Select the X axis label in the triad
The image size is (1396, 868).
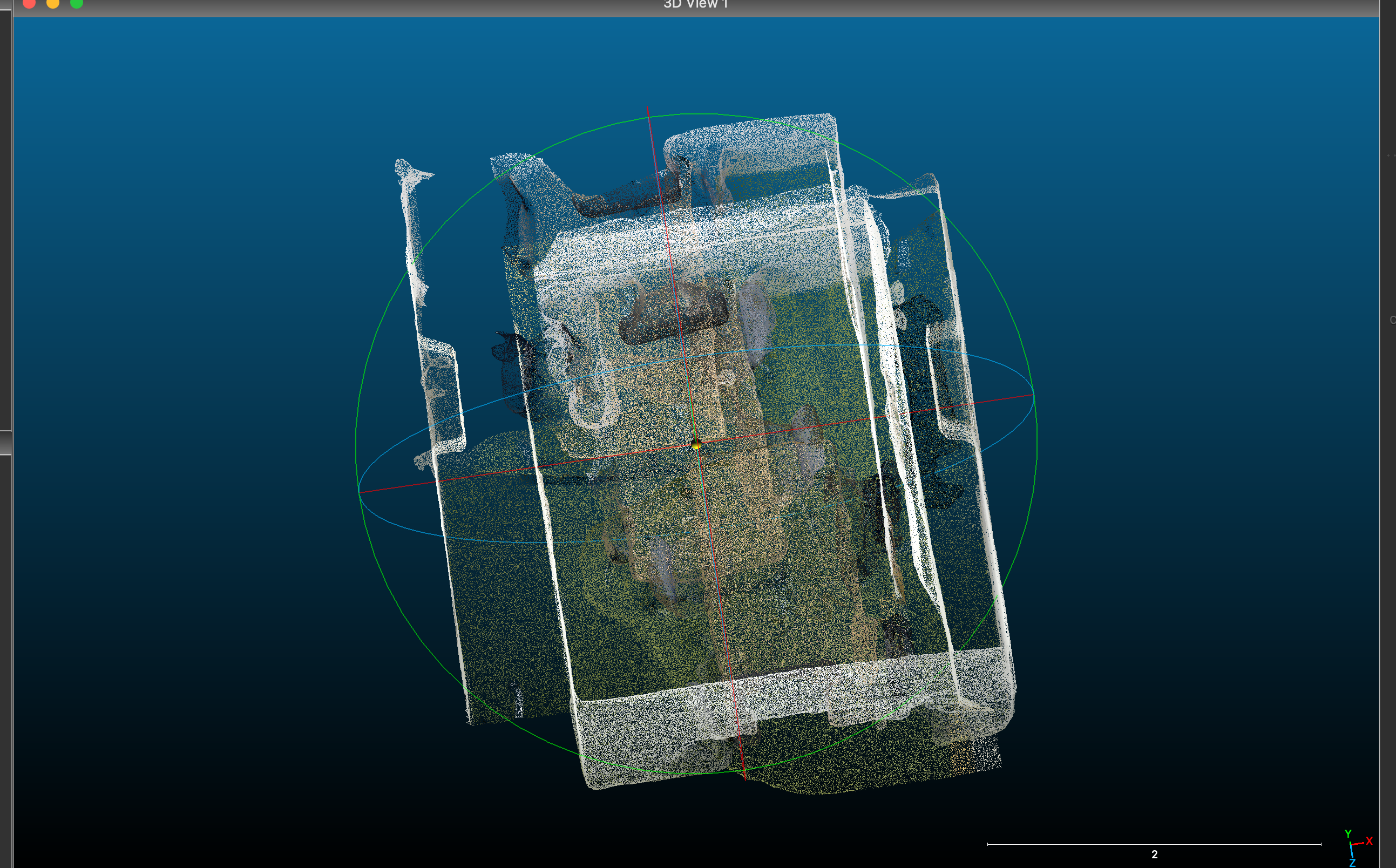coord(1370,840)
